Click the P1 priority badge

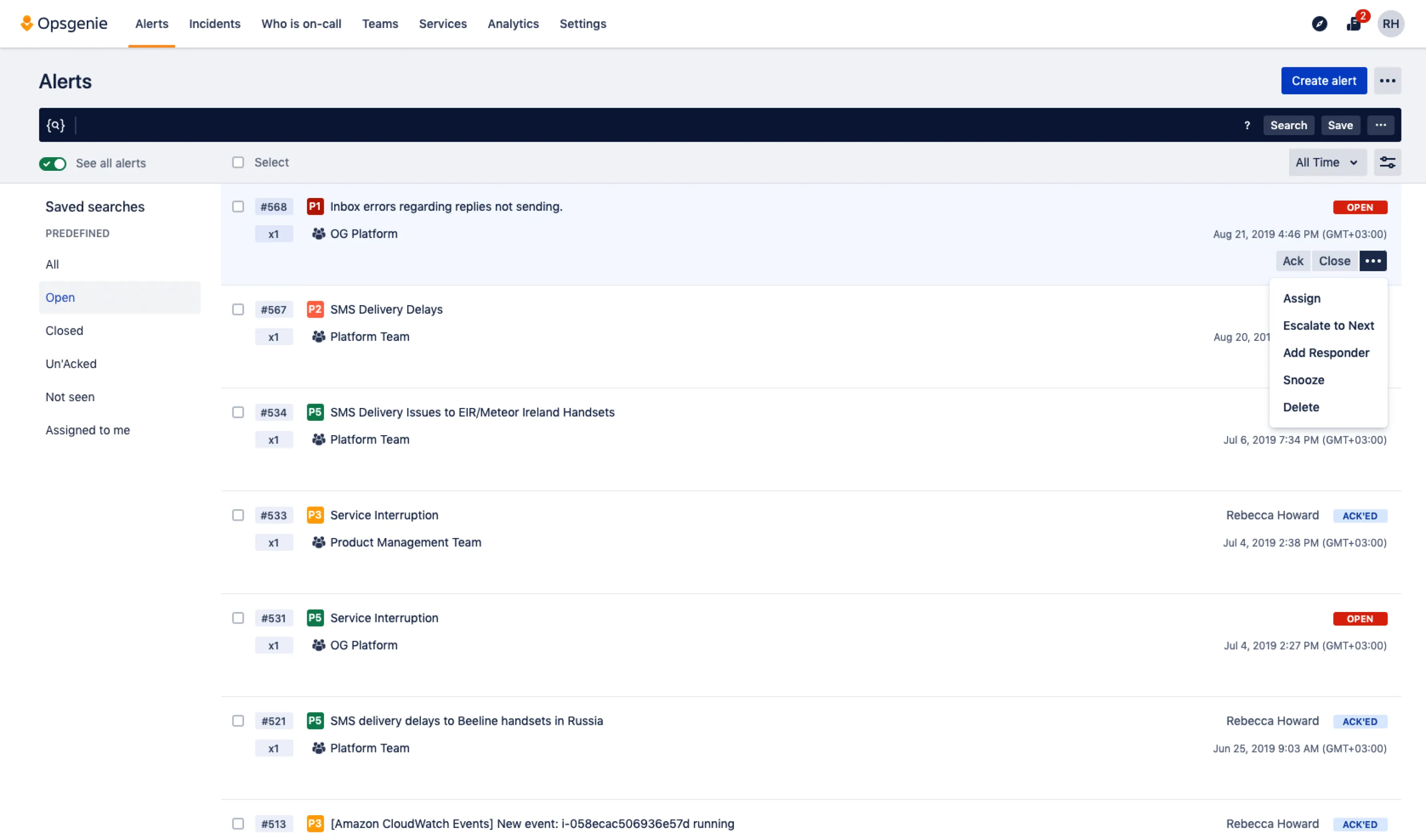pos(315,207)
